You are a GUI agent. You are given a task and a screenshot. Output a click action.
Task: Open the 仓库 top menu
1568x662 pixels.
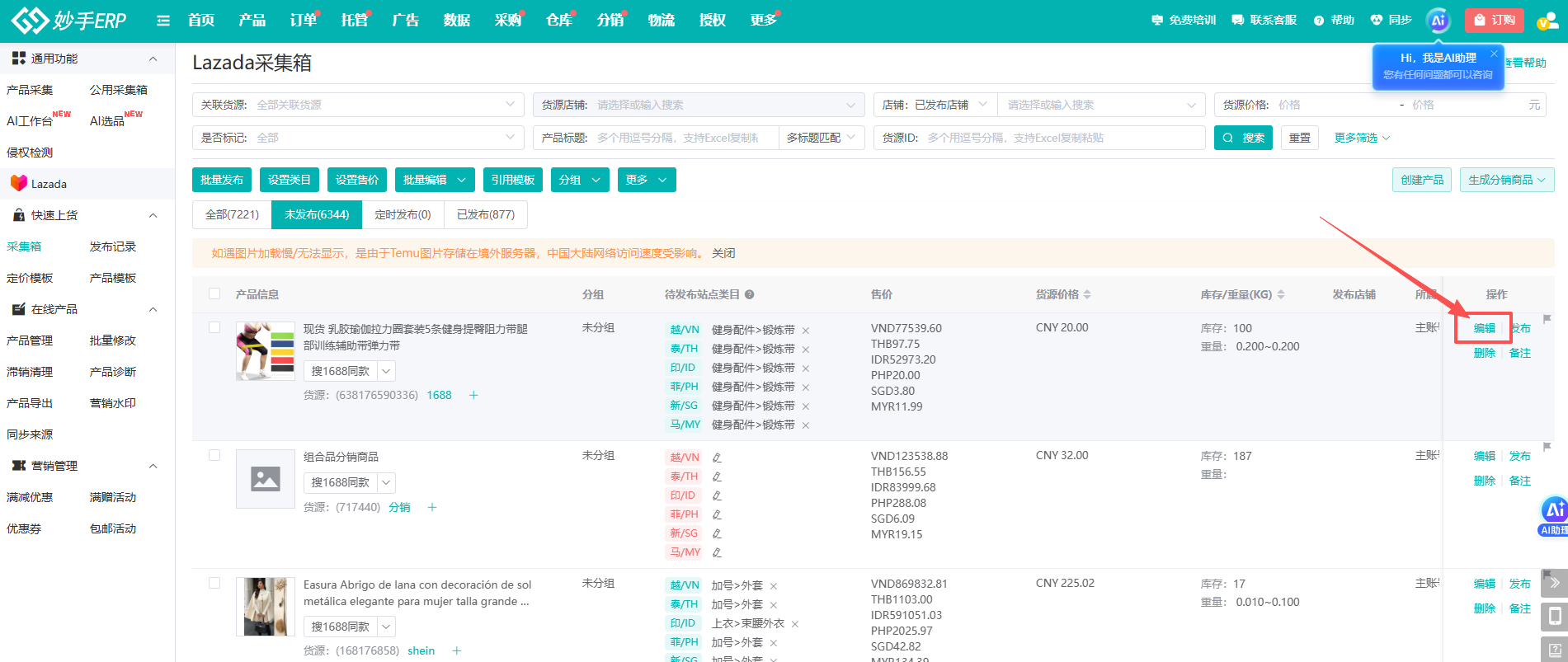[558, 21]
